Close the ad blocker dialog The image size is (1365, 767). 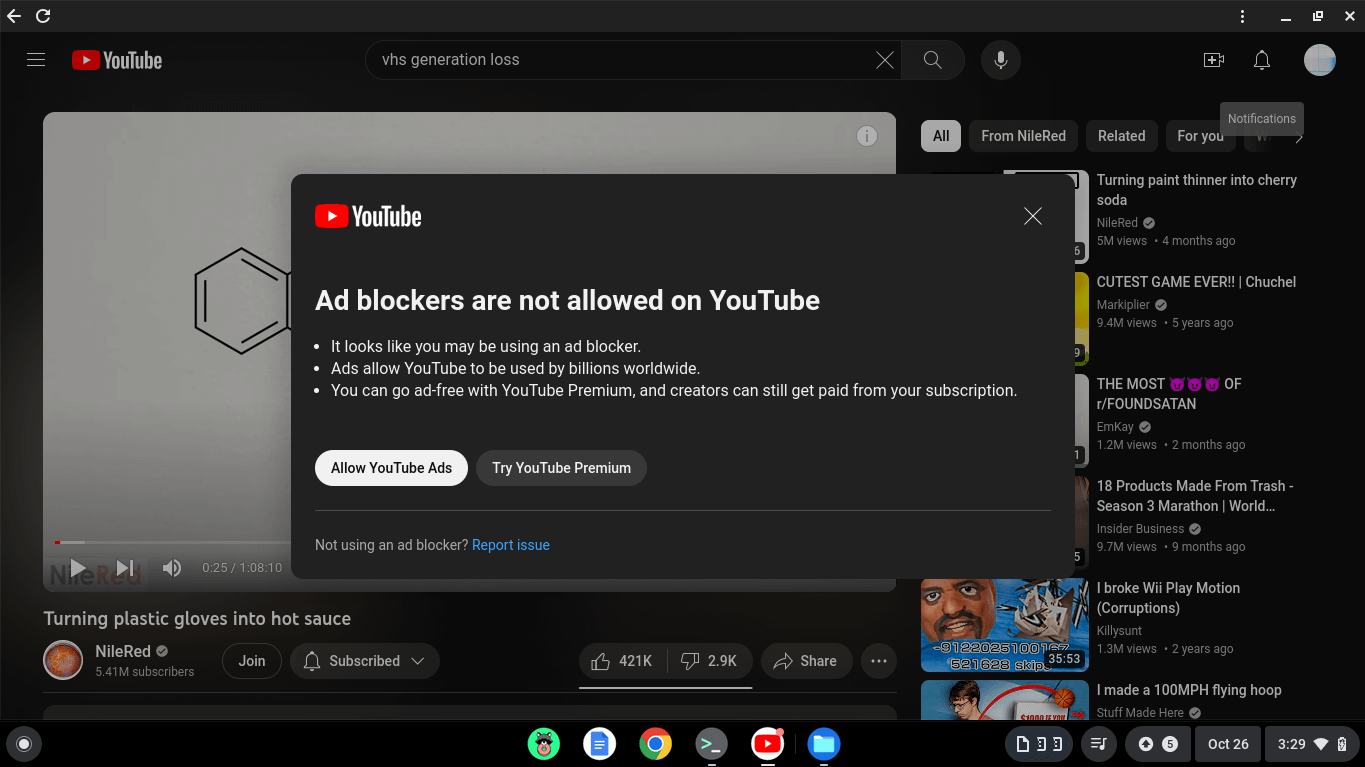[x=1033, y=216]
